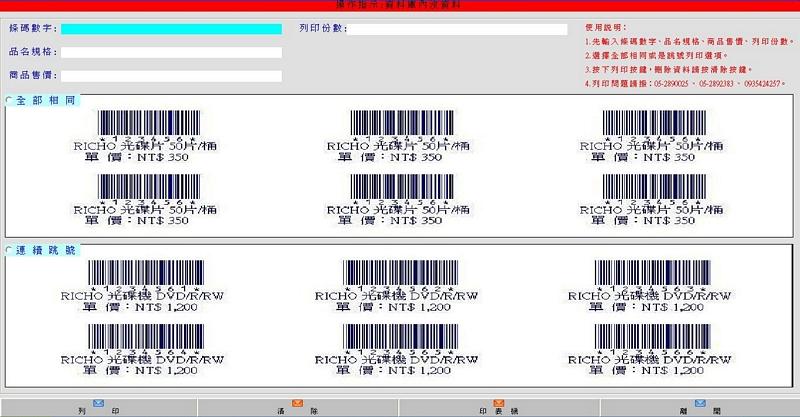Viewport: 800px width, 417px height.
Task: Click instruction line 2 about 全部相同 or 跳號
Action: (x=656, y=56)
